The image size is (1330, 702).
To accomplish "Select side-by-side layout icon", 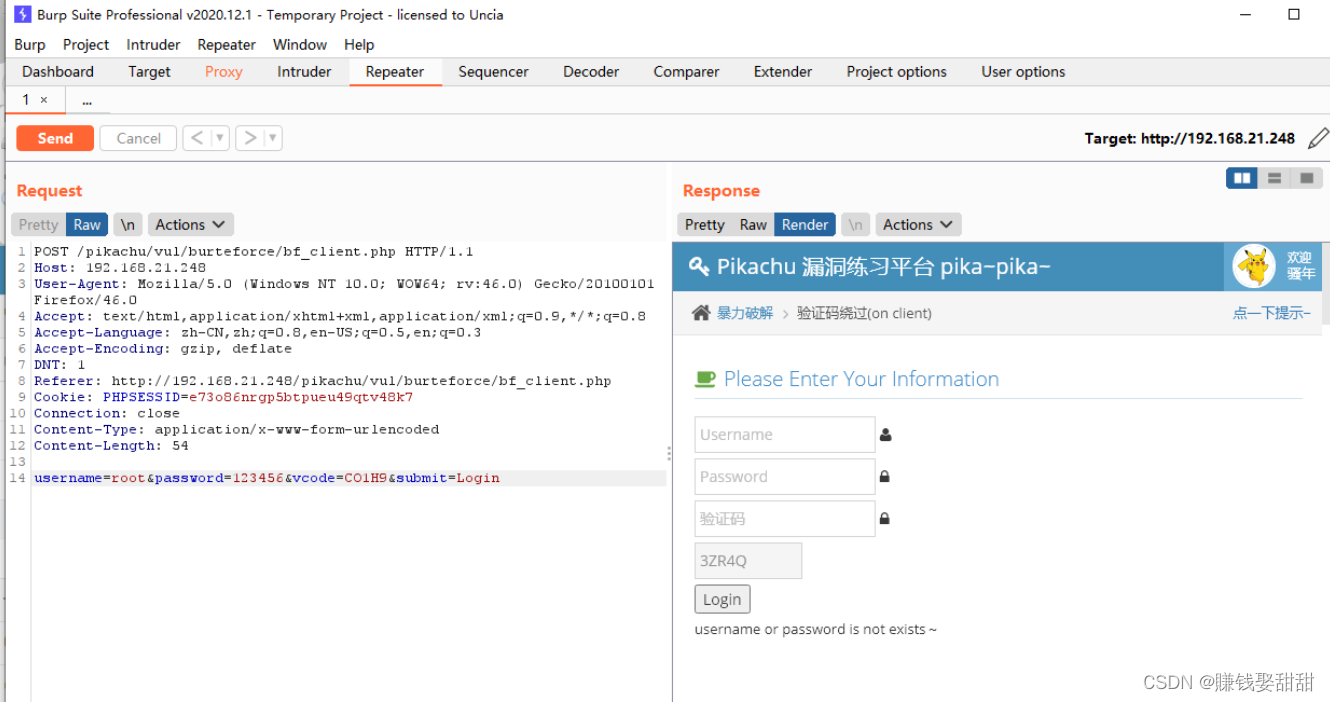I will [1242, 178].
